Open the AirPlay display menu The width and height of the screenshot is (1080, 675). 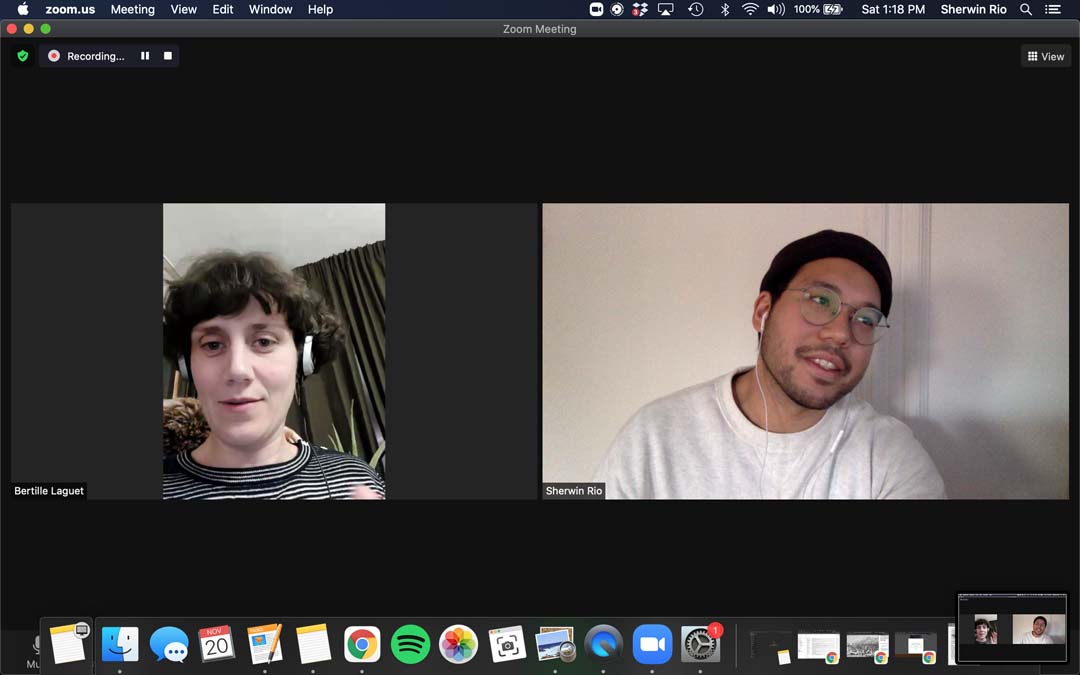point(665,9)
